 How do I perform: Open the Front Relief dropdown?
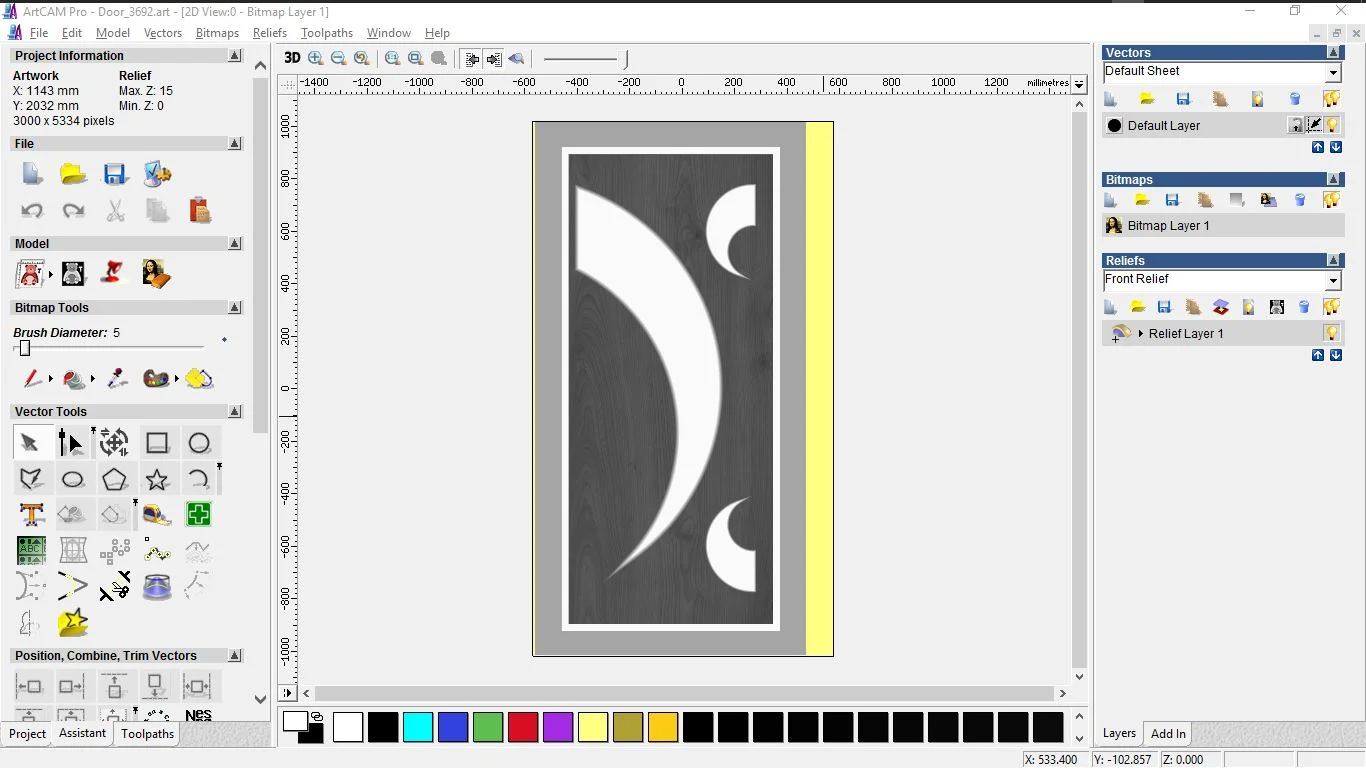[x=1333, y=281]
